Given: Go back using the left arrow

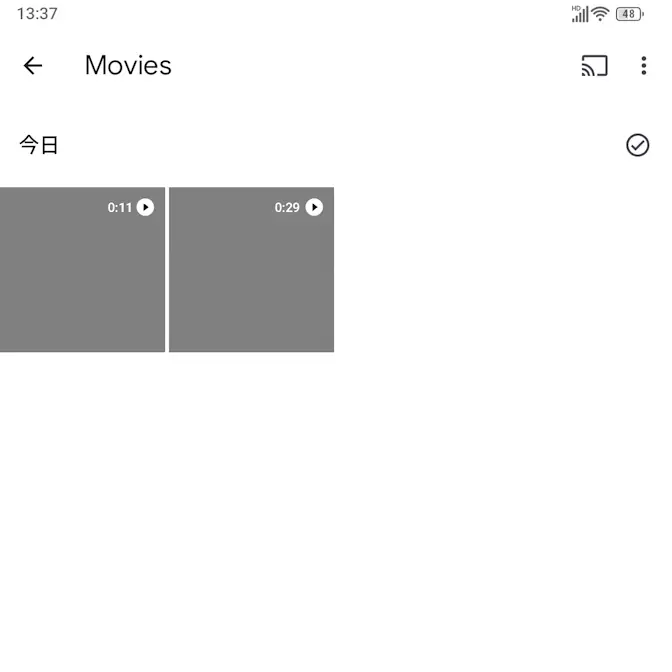Looking at the screenshot, I should (x=33, y=66).
